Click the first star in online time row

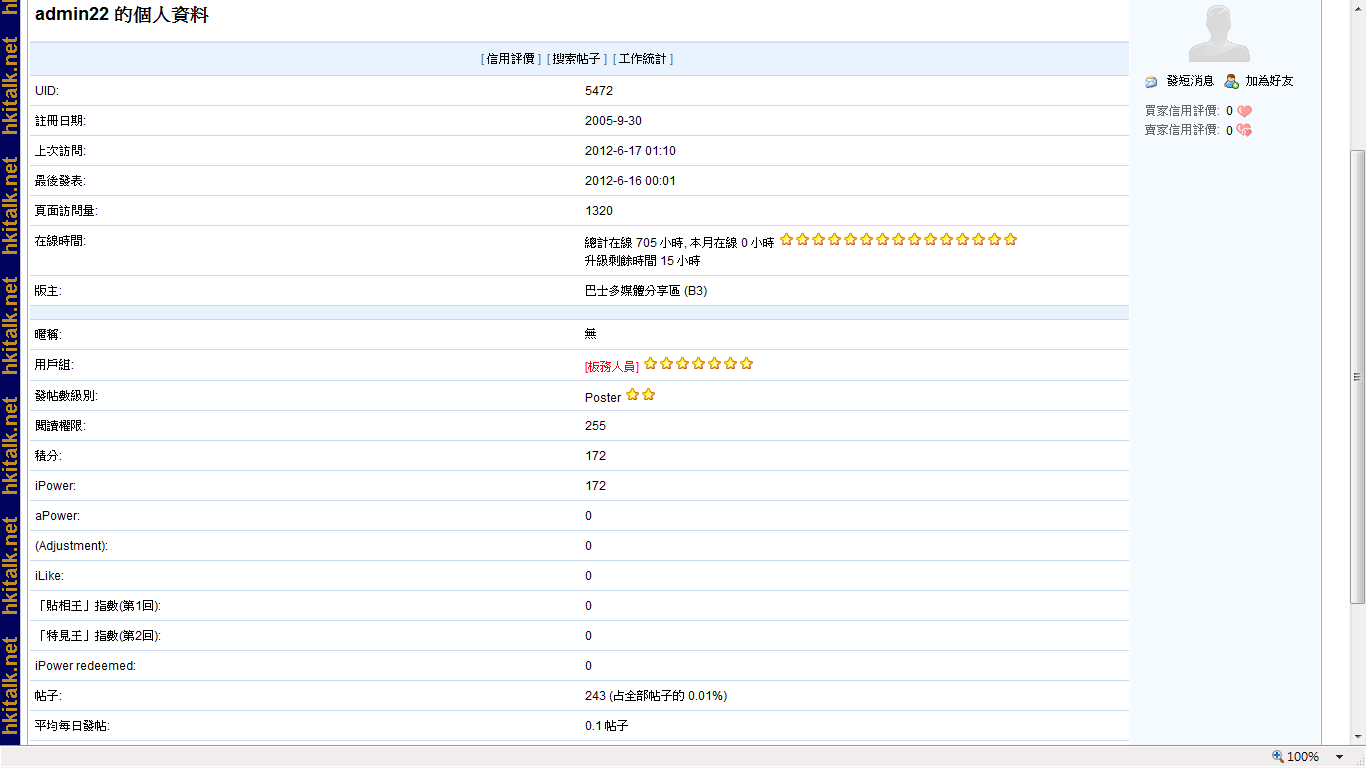(x=786, y=239)
